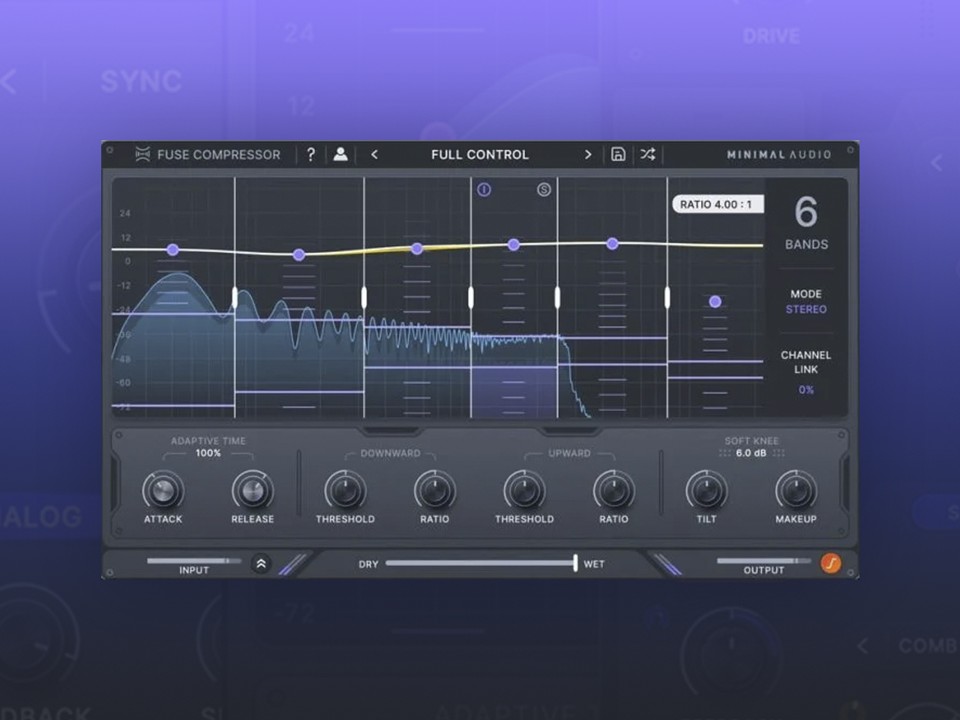Viewport: 960px width, 720px height.
Task: Select the third band's purple node
Action: click(417, 249)
